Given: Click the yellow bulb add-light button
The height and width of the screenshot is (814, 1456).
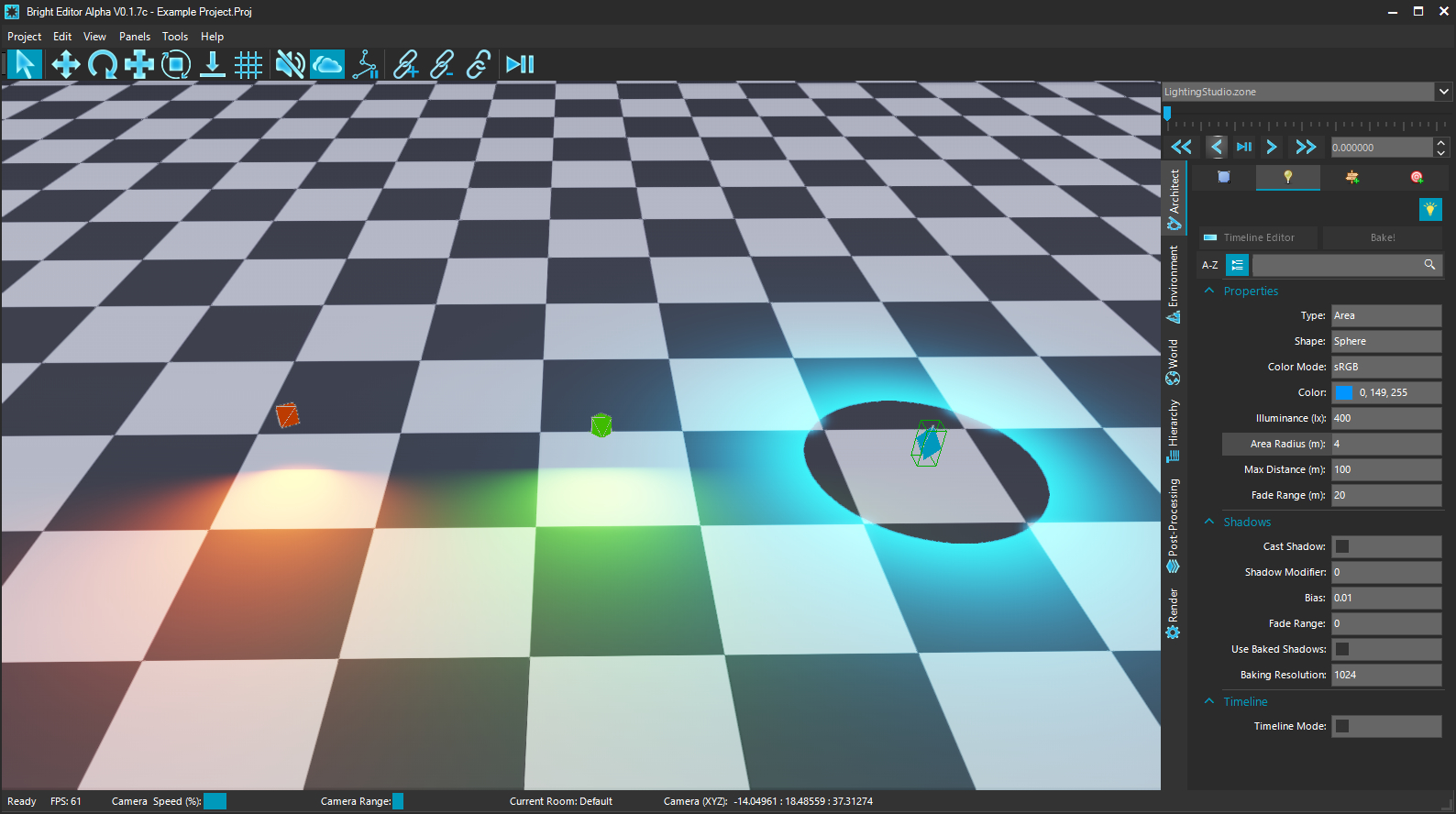Looking at the screenshot, I should 1430,209.
